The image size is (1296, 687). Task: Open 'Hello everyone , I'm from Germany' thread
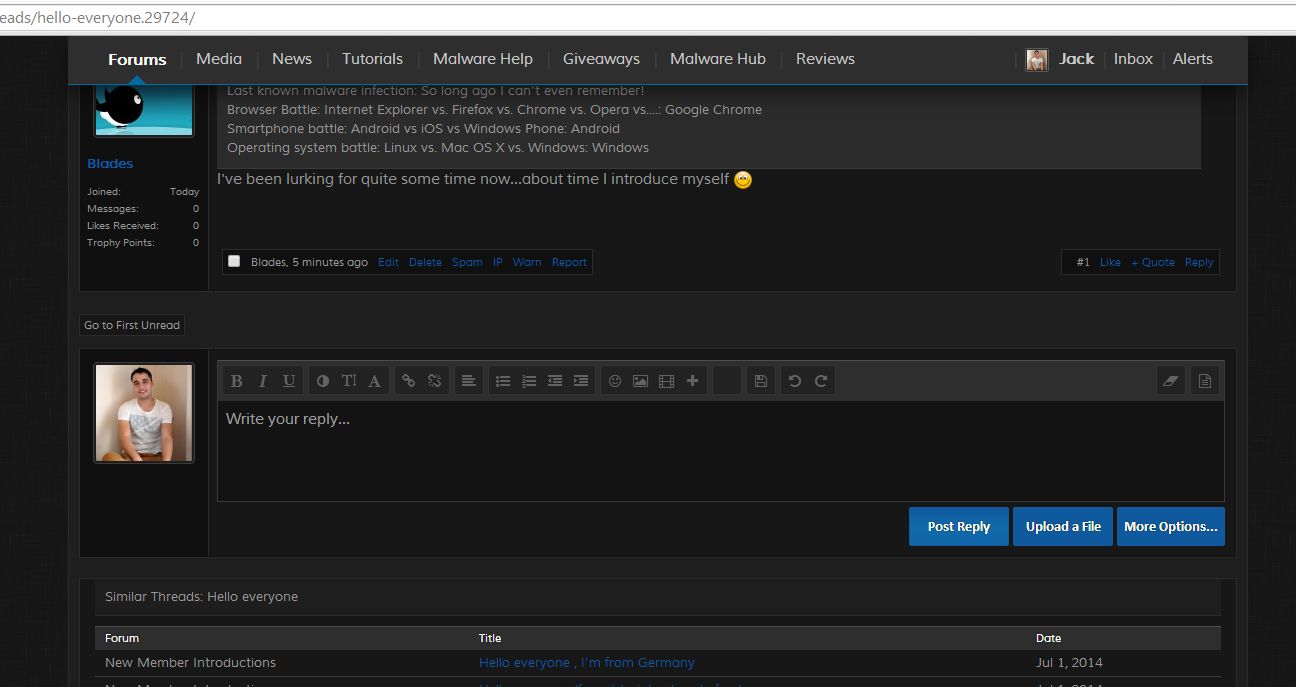click(x=587, y=662)
